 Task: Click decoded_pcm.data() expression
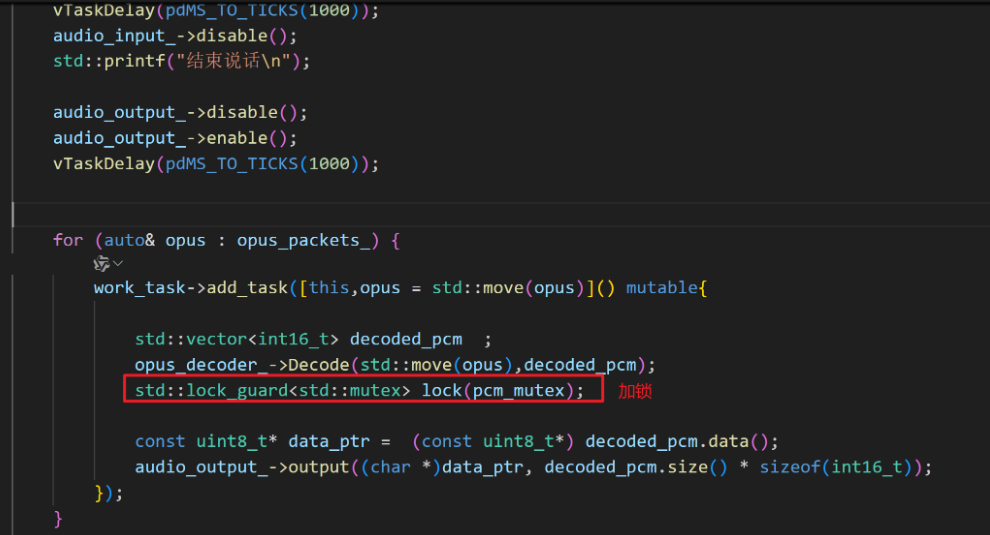(x=677, y=442)
